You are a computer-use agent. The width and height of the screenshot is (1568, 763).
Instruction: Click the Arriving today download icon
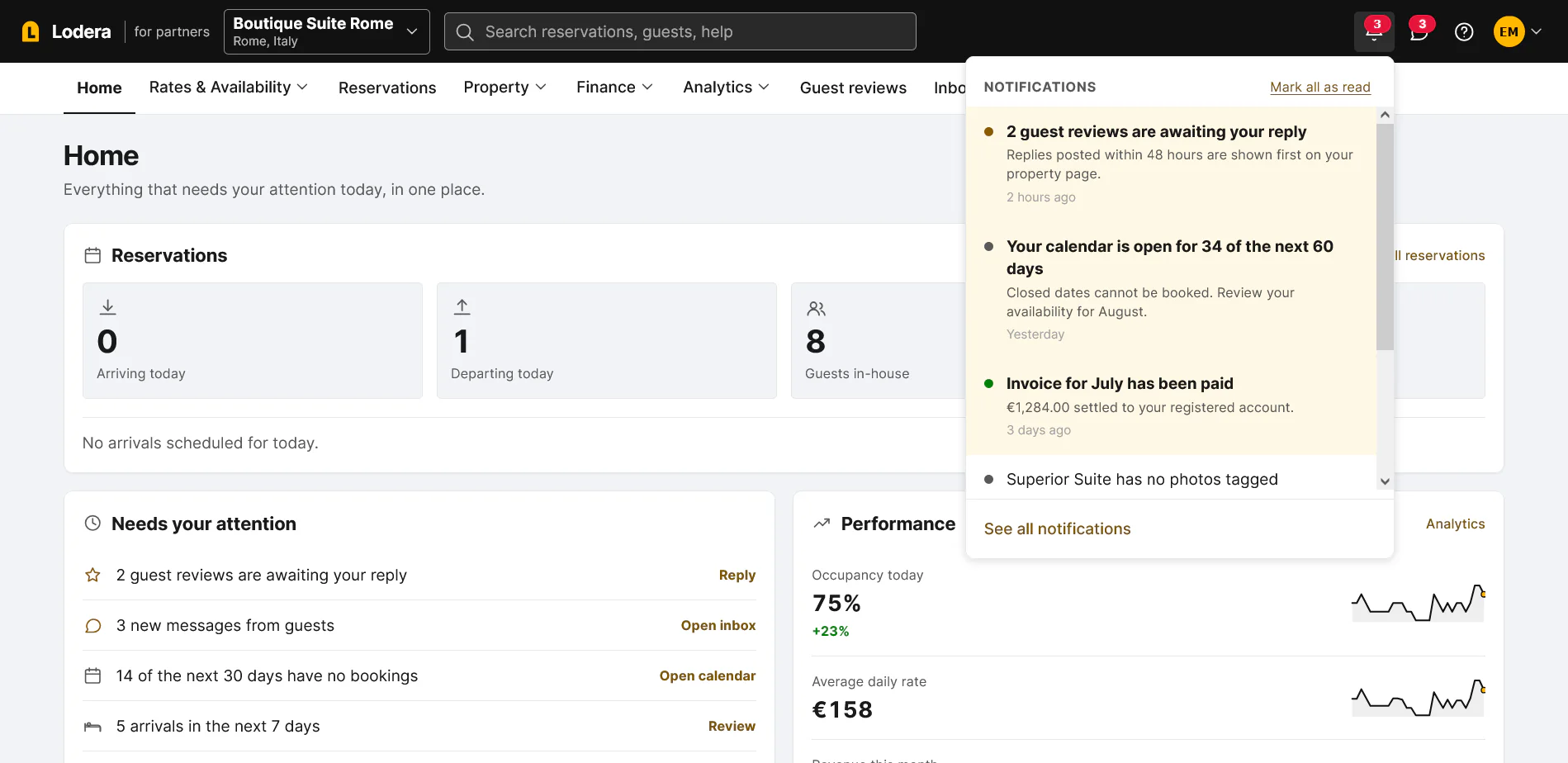coord(107,307)
